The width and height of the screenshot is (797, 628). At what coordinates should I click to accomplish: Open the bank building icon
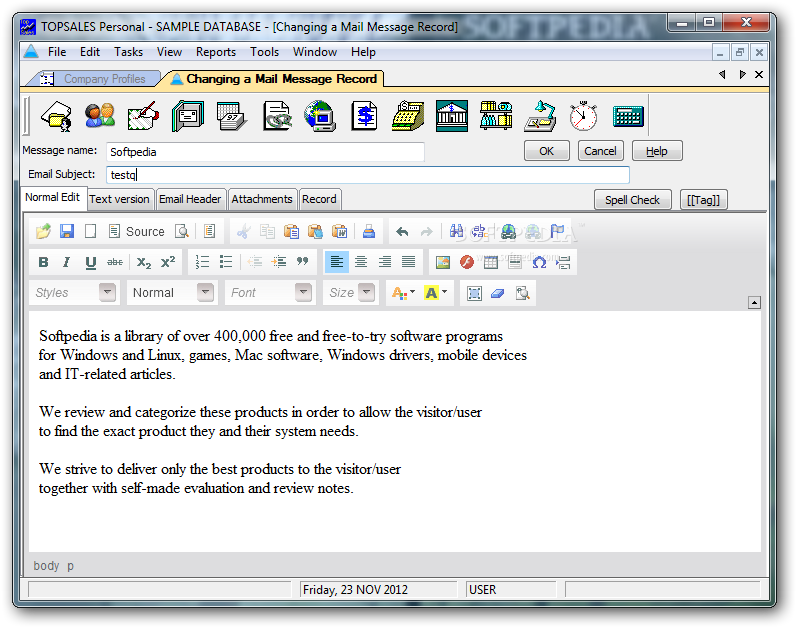(452, 116)
